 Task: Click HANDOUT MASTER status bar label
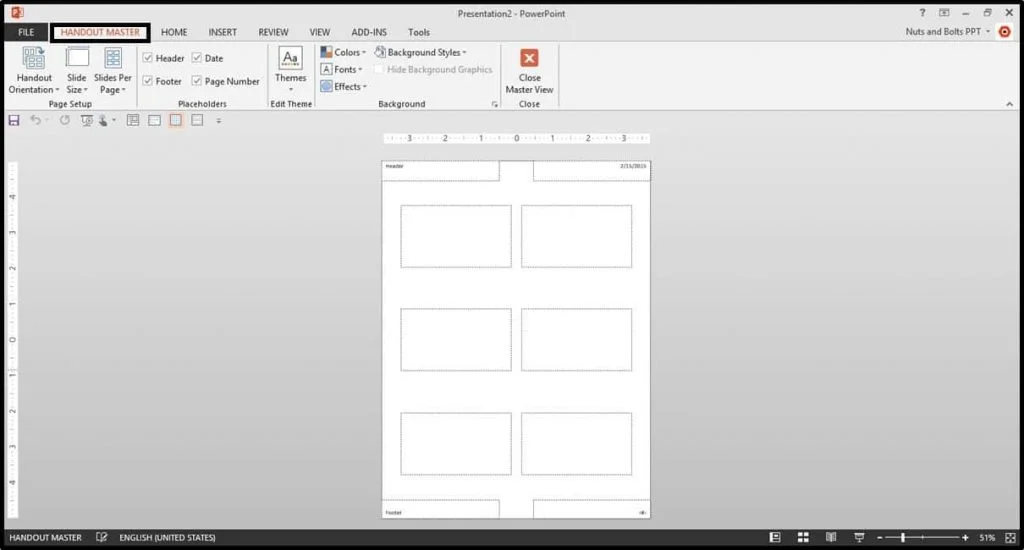[45, 538]
